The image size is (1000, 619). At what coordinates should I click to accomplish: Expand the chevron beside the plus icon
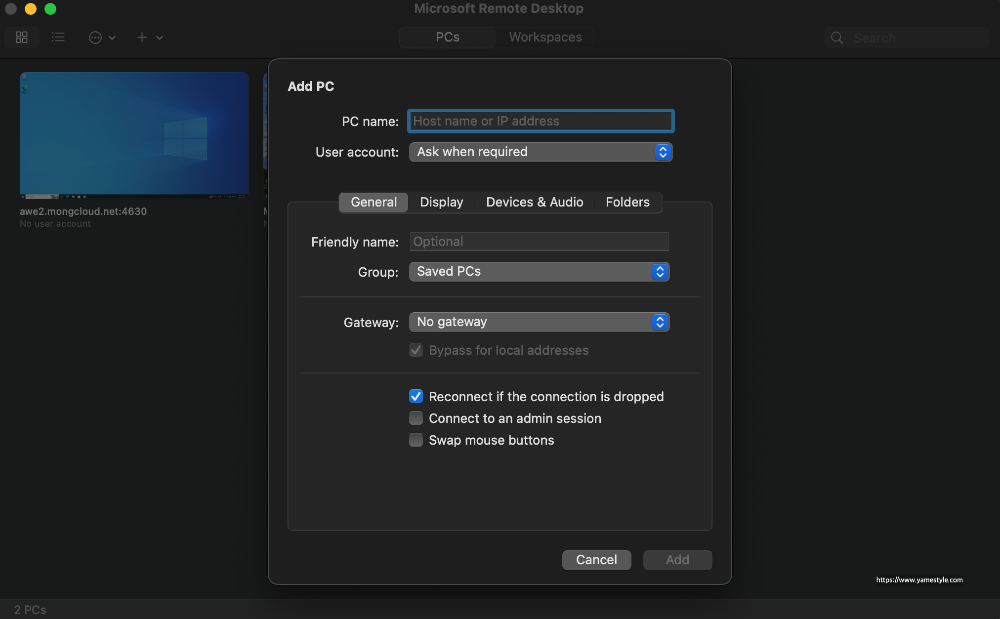coord(159,38)
